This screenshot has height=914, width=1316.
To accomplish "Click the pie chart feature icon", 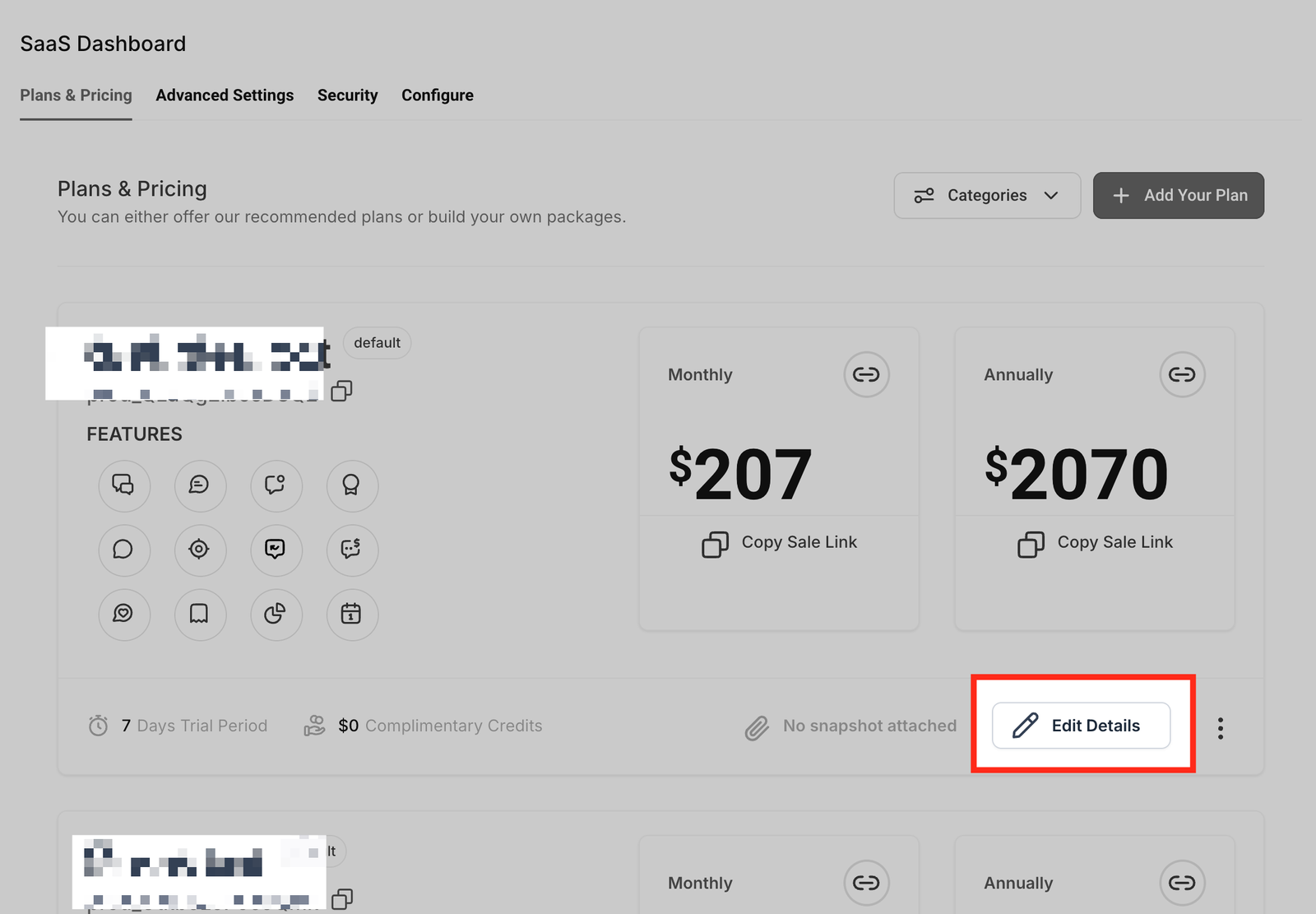I will pos(276,614).
